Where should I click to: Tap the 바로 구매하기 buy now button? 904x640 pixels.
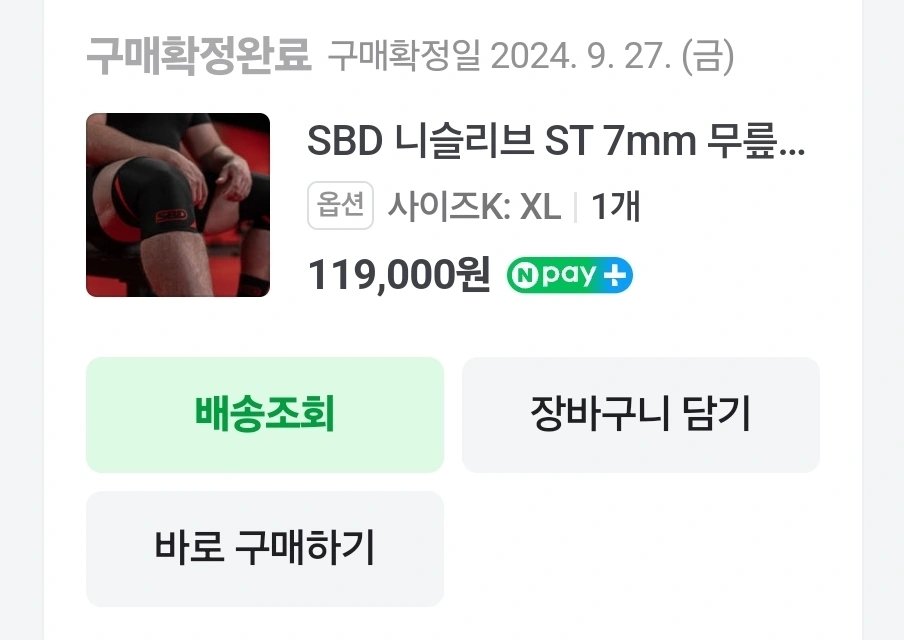[x=265, y=548]
